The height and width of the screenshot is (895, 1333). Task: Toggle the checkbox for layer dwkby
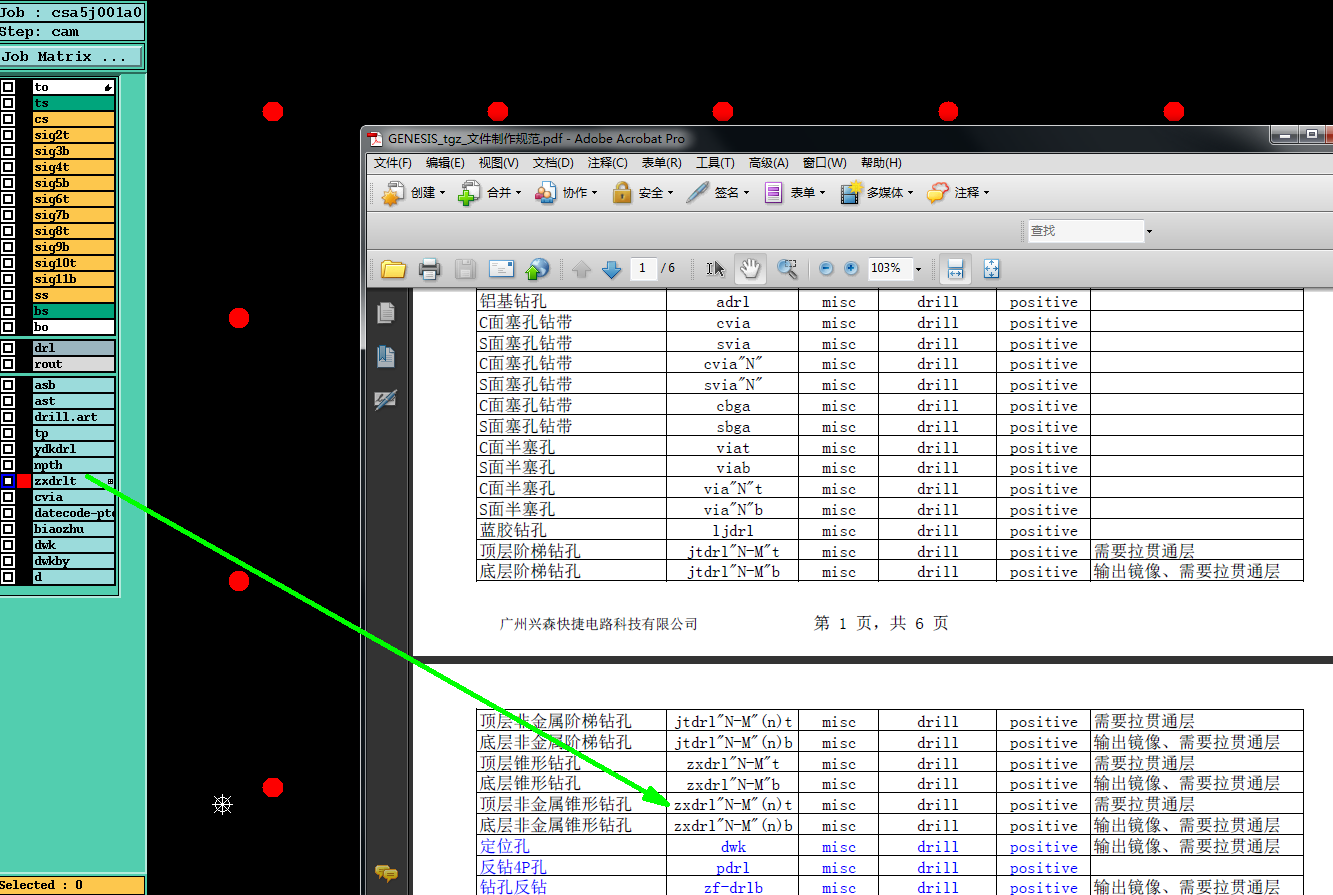pyautogui.click(x=8, y=561)
